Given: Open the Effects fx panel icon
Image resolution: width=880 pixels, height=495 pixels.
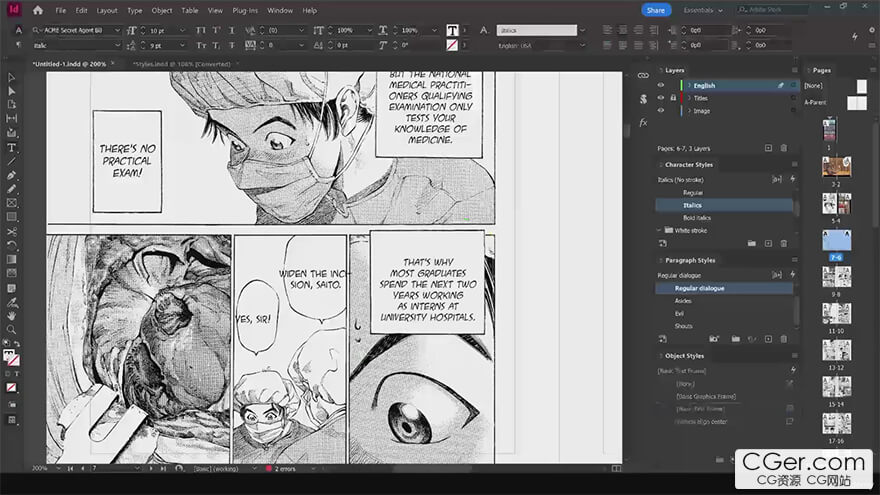Looking at the screenshot, I should (643, 123).
